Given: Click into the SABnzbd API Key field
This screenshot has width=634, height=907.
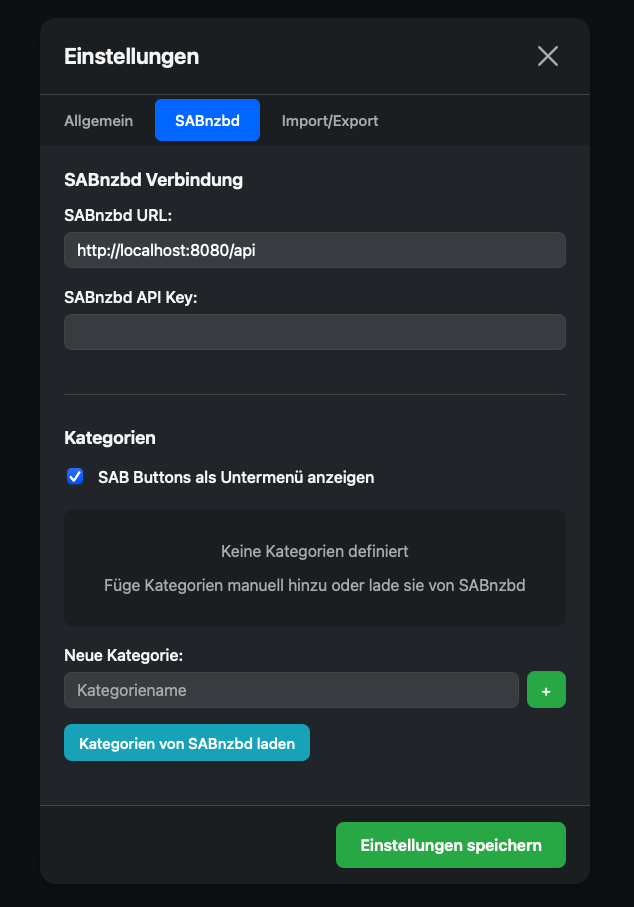Looking at the screenshot, I should click(x=315, y=332).
